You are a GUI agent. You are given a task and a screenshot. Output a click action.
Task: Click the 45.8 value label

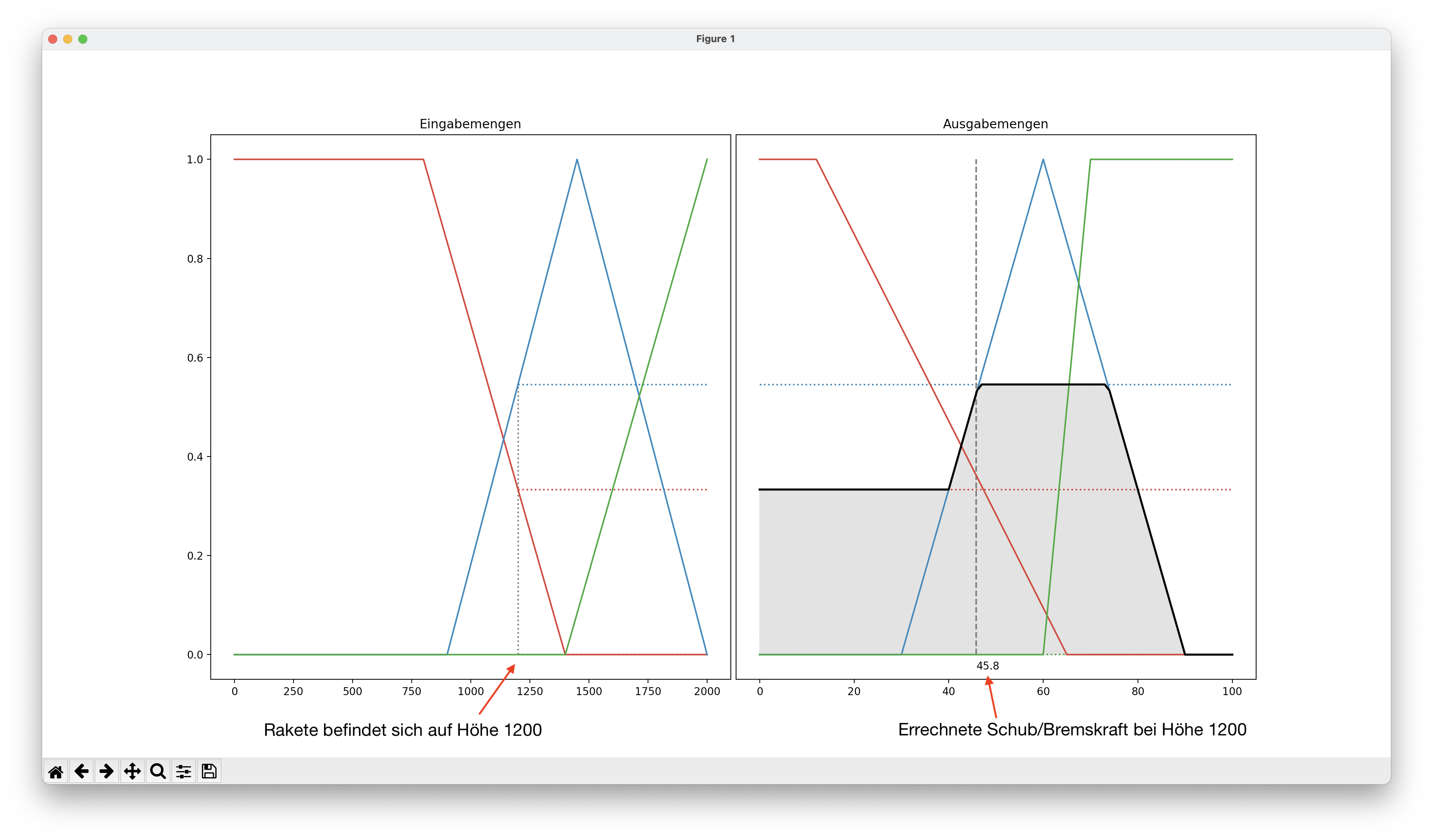click(x=987, y=665)
